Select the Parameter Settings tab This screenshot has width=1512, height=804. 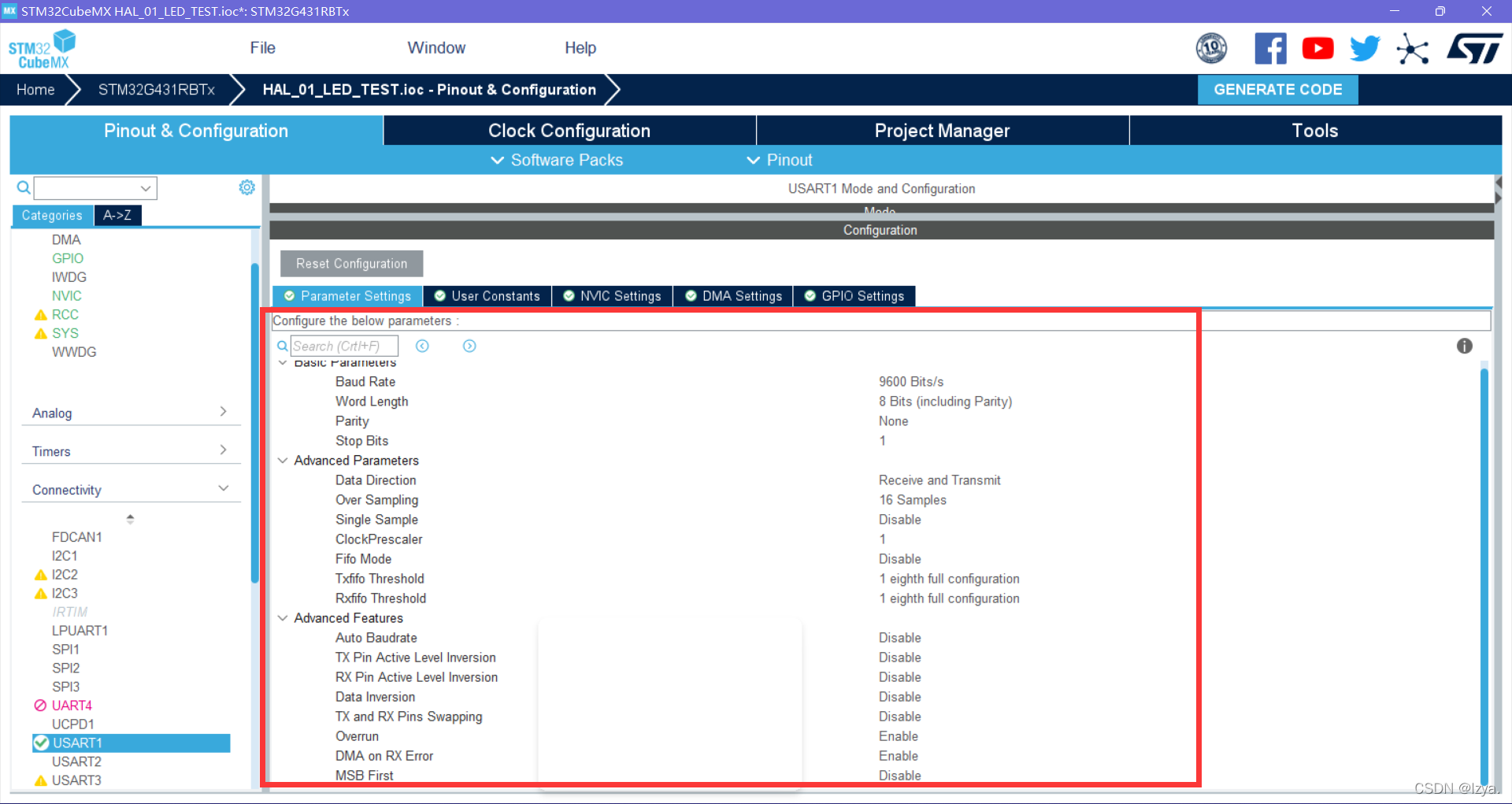pos(347,296)
